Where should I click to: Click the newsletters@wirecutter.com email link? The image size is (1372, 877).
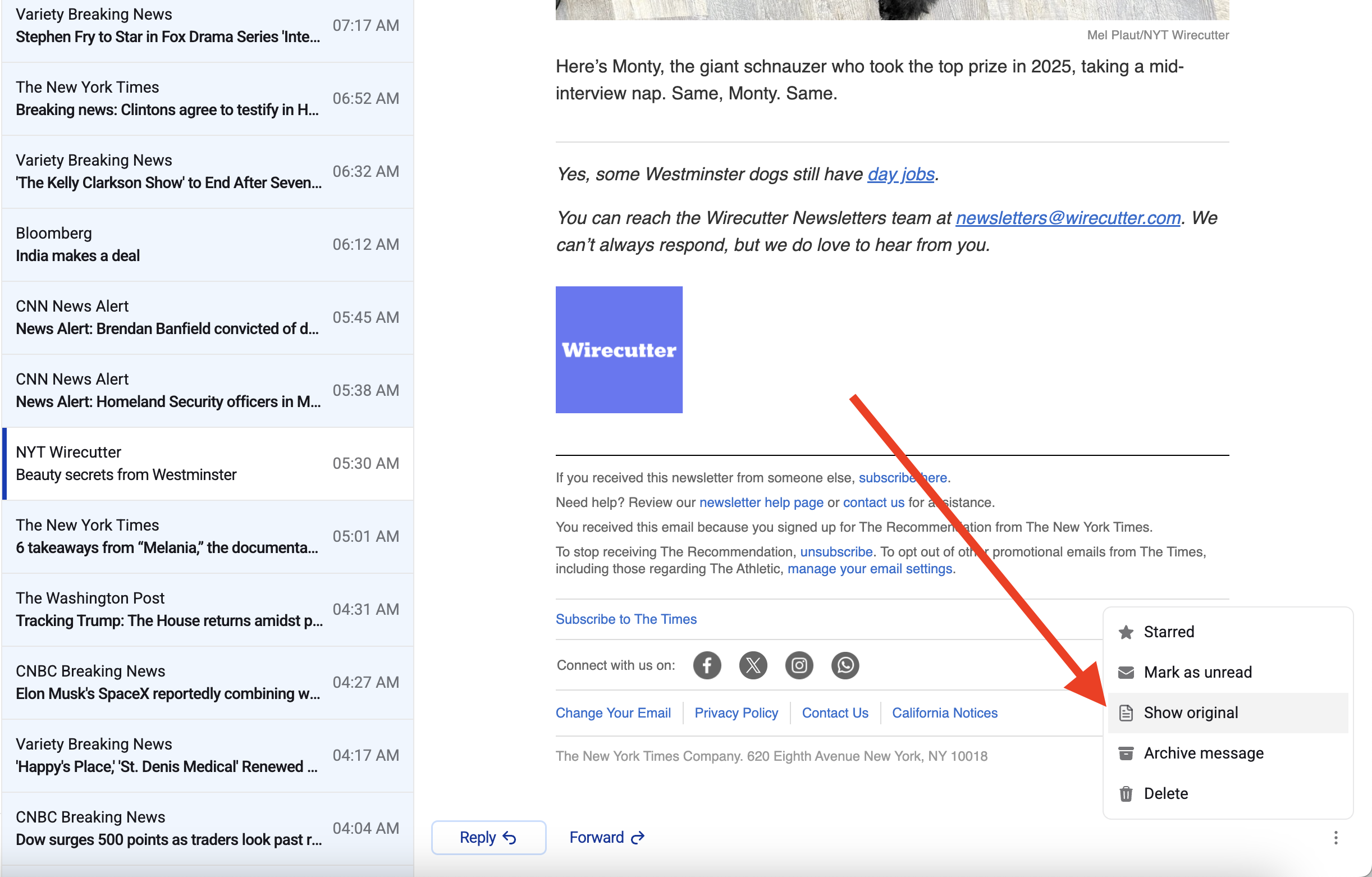click(x=1067, y=218)
